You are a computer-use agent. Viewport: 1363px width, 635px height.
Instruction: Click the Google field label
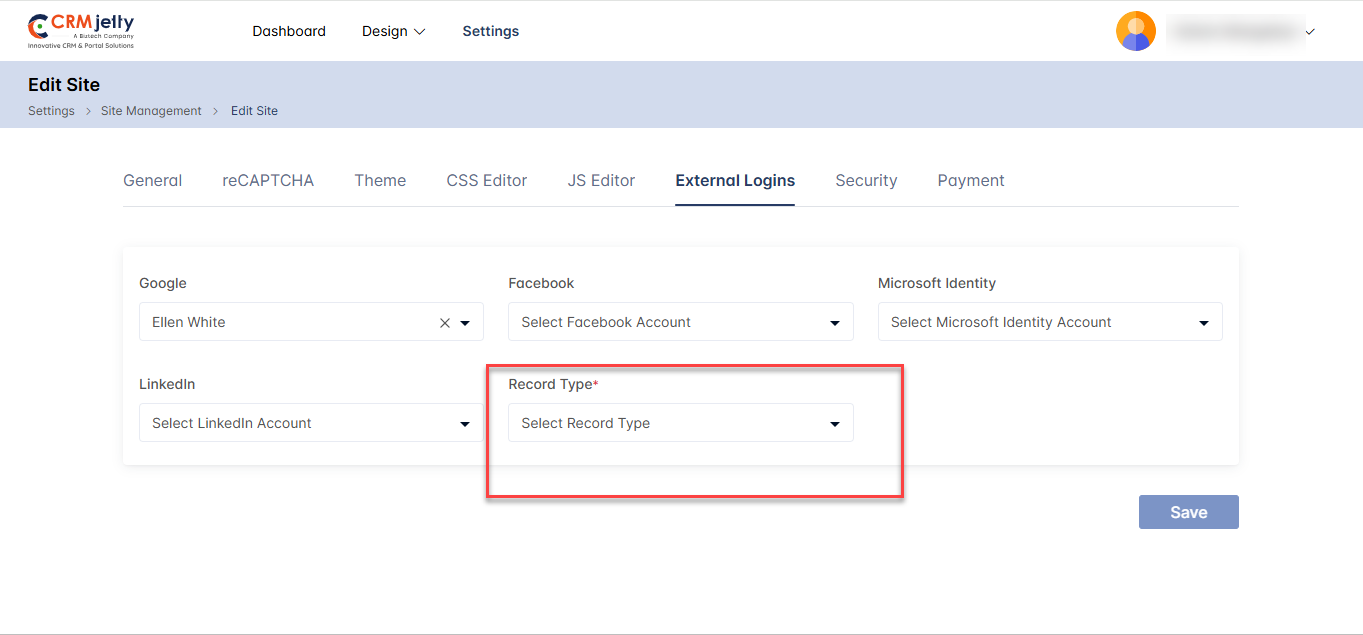point(163,283)
